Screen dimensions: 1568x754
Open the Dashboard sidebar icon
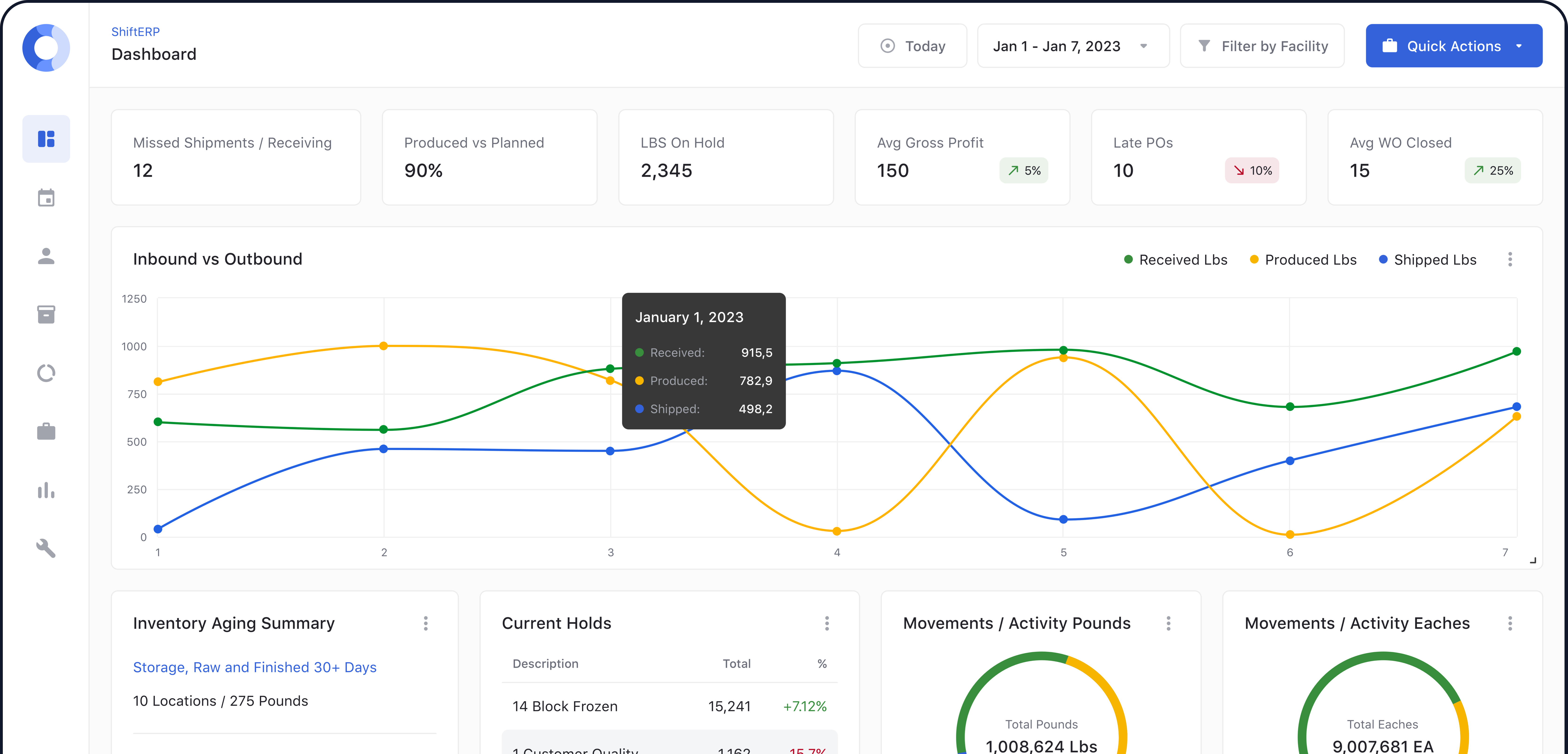(46, 139)
